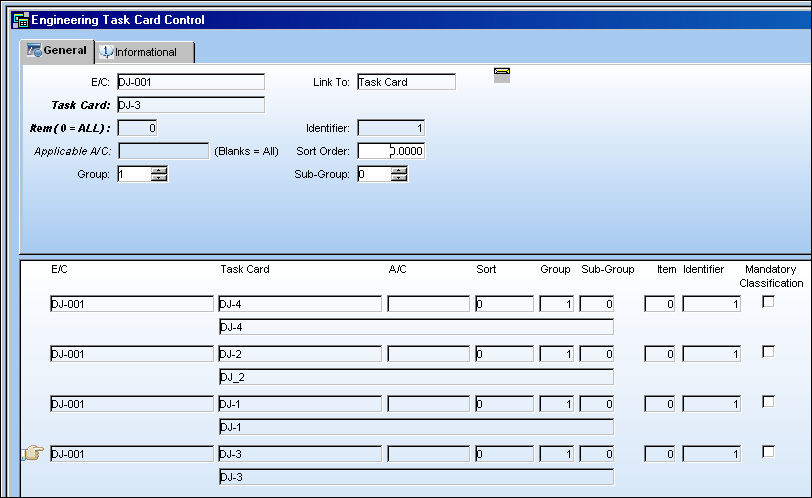Click the Applicable A/C field

(x=164, y=151)
